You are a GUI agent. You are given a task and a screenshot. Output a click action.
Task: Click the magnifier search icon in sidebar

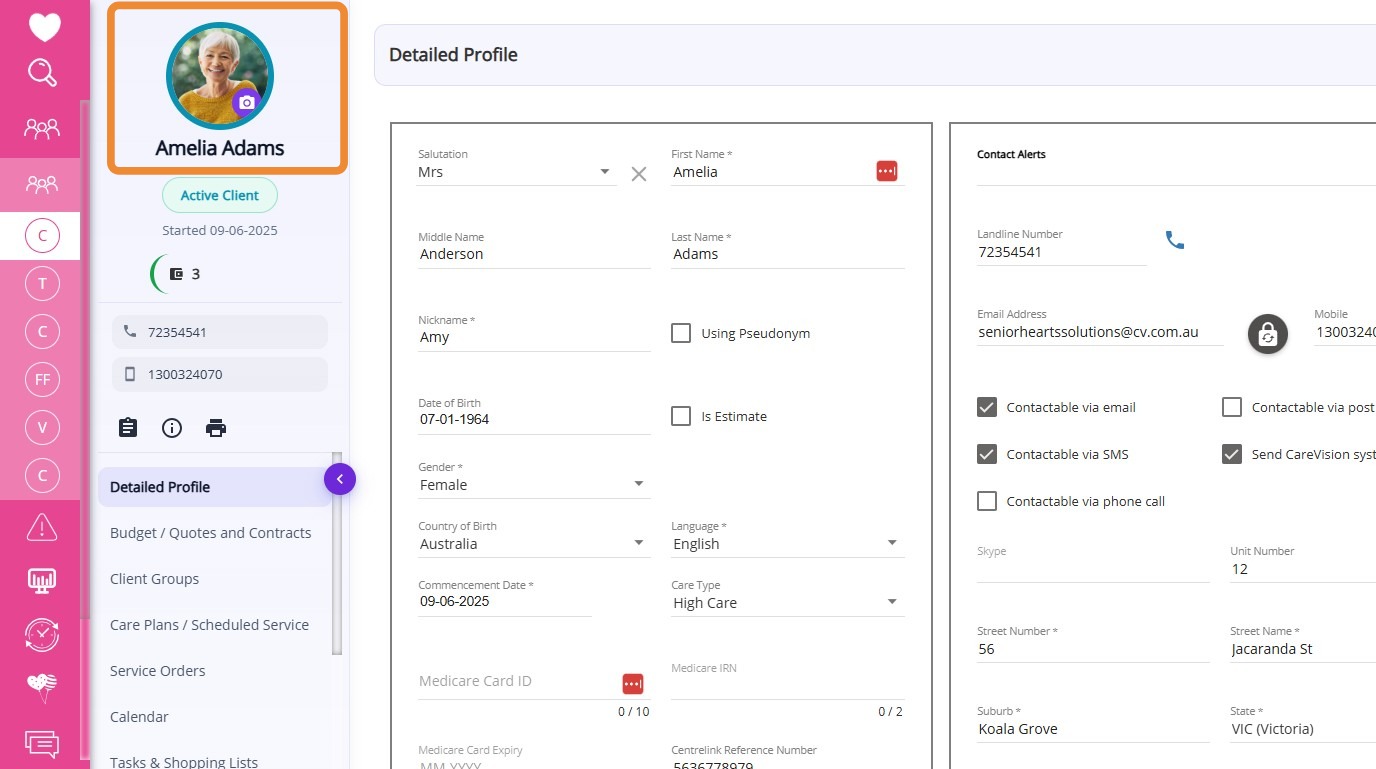(42, 73)
